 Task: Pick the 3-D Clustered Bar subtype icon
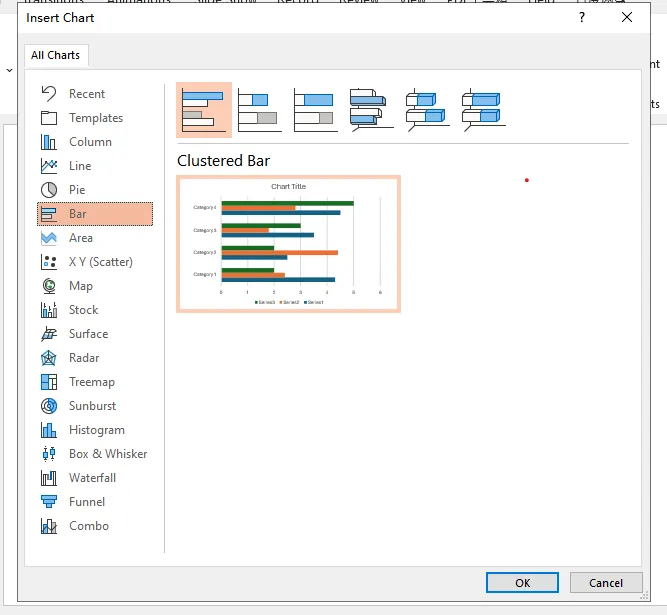tap(372, 109)
